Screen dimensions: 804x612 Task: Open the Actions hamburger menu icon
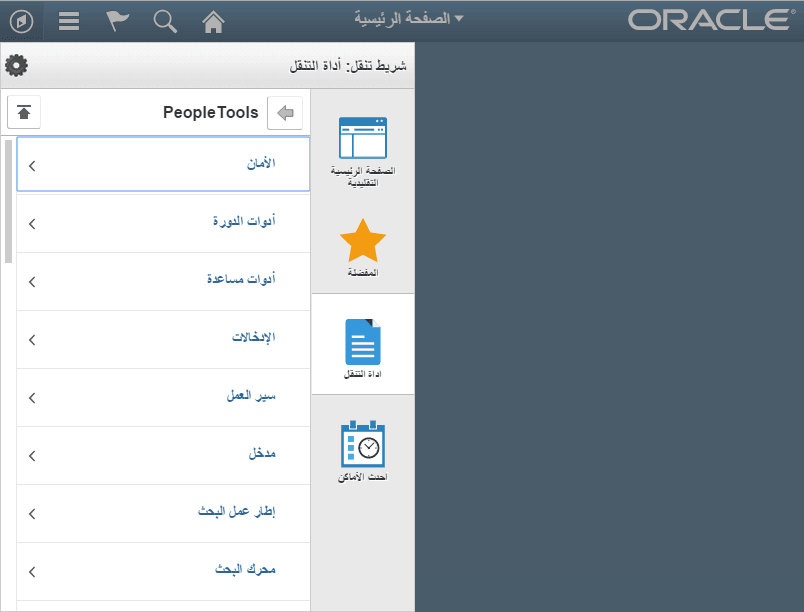68,20
